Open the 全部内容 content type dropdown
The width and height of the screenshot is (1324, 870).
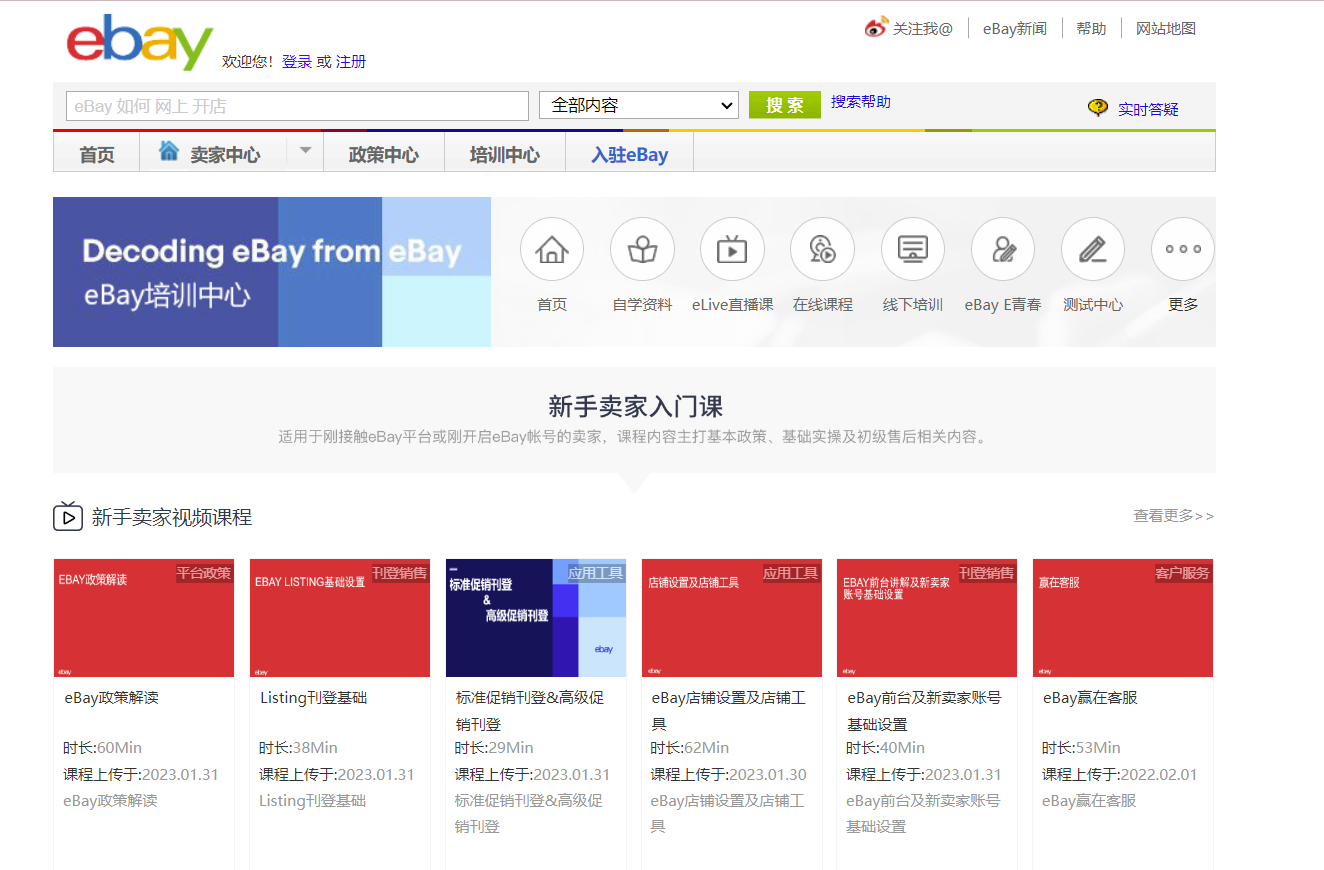point(638,105)
